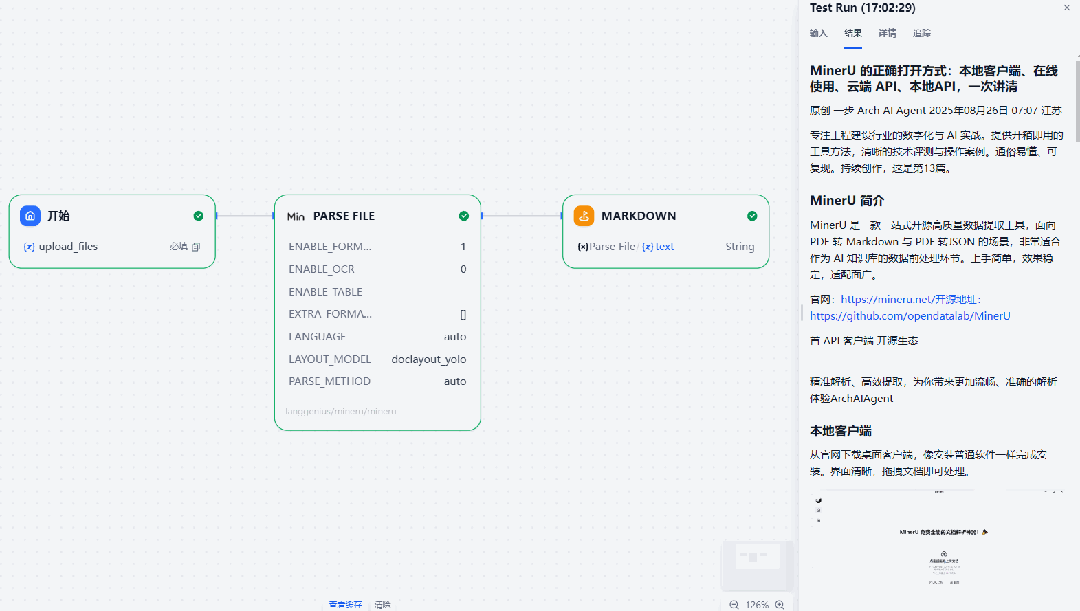Screen dimensions: 1080x611
Task: Click the langgenius/mineru/mineru plugin label
Action: coord(341,411)
